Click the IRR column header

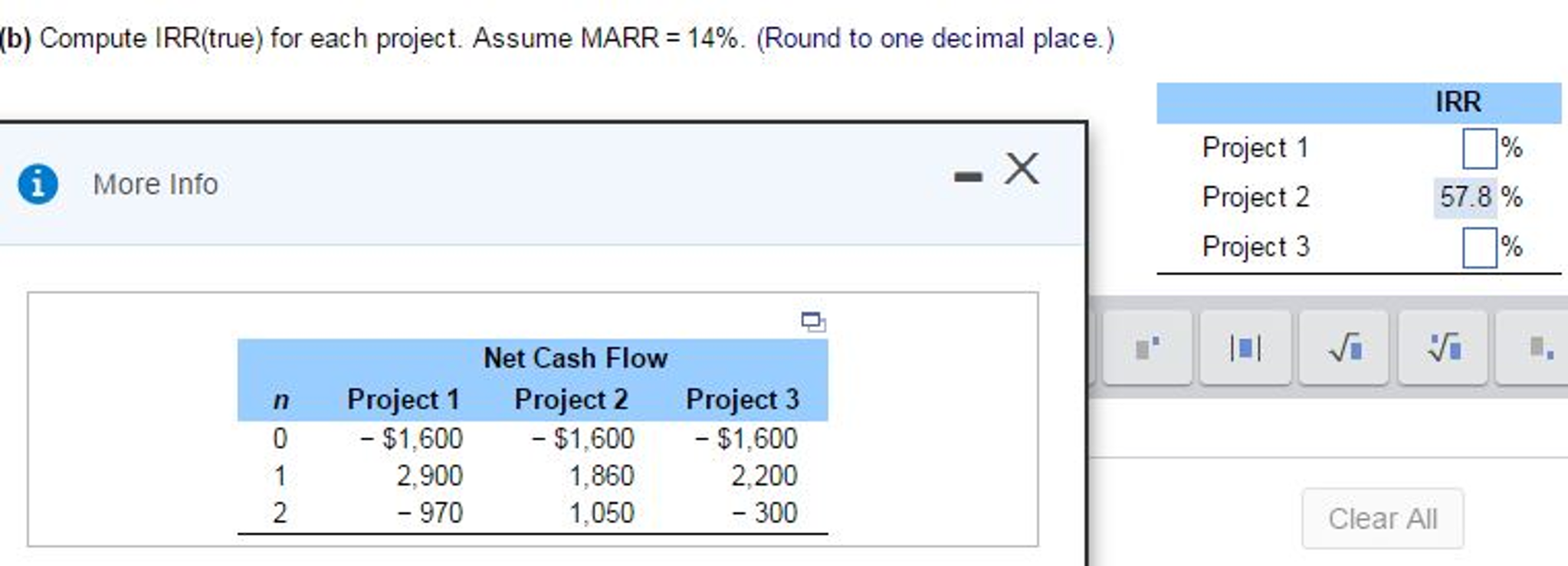click(x=1458, y=101)
